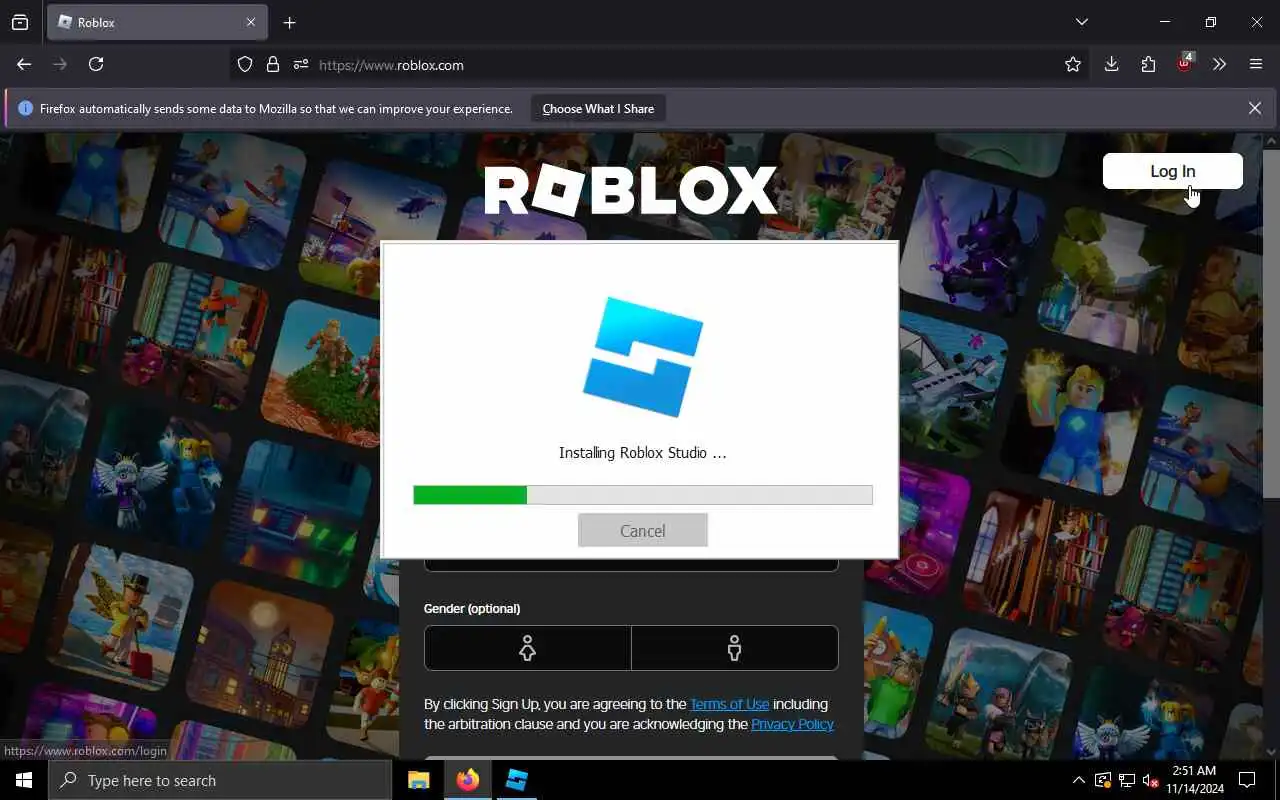Open the Terms of Use link
The image size is (1280, 800).
729,704
